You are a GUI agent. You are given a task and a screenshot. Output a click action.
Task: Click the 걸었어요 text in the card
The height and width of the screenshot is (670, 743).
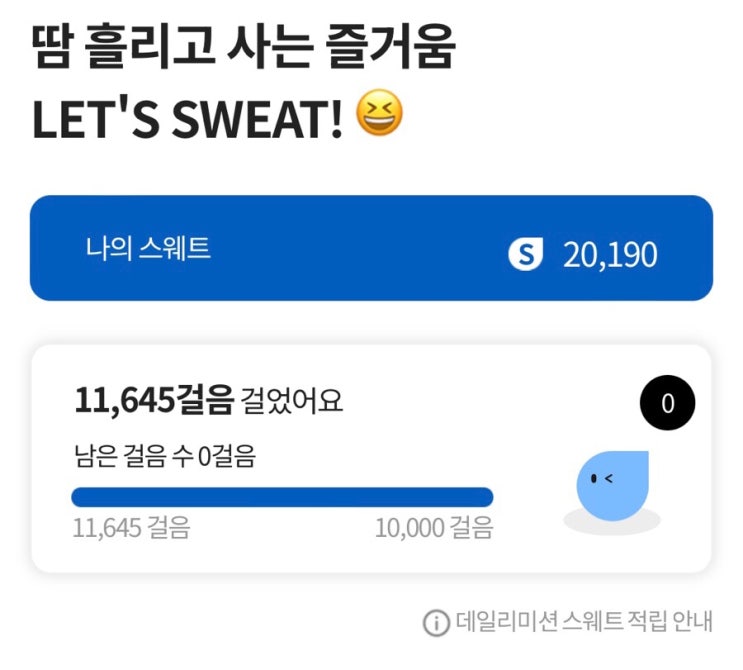coord(292,402)
